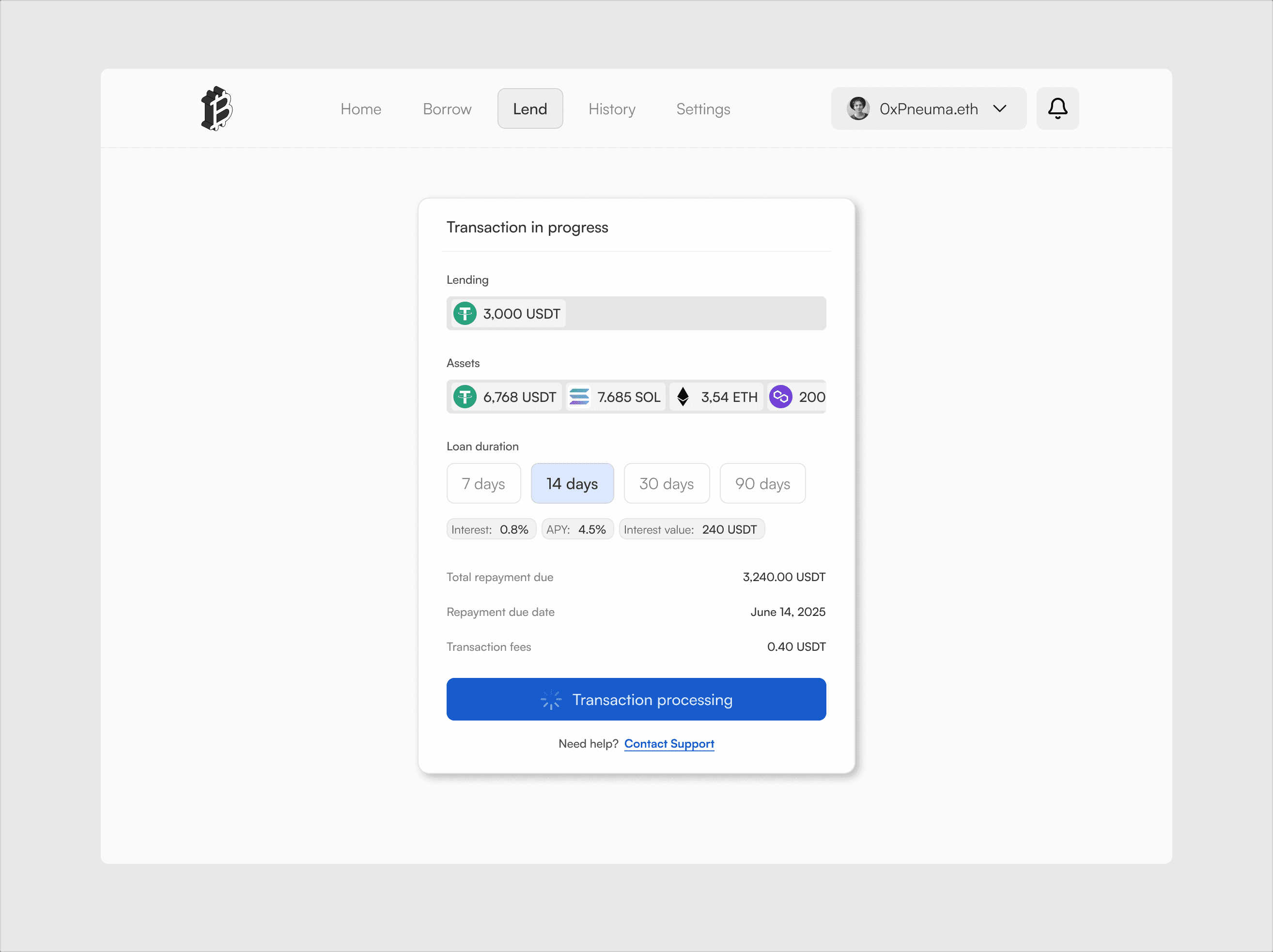
Task: Select the 30 days loan duration
Action: click(x=667, y=483)
